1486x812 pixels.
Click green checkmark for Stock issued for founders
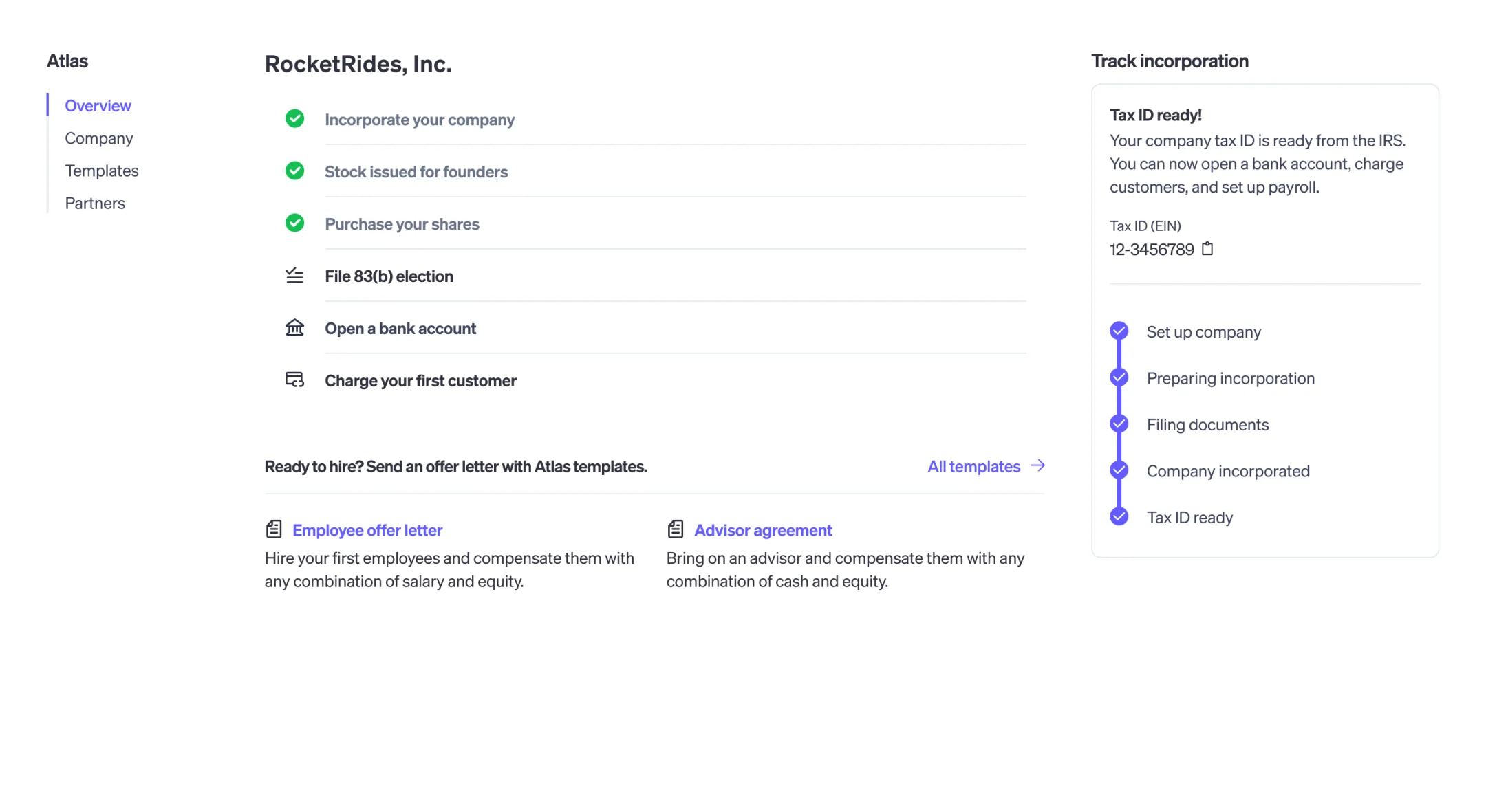pos(294,171)
